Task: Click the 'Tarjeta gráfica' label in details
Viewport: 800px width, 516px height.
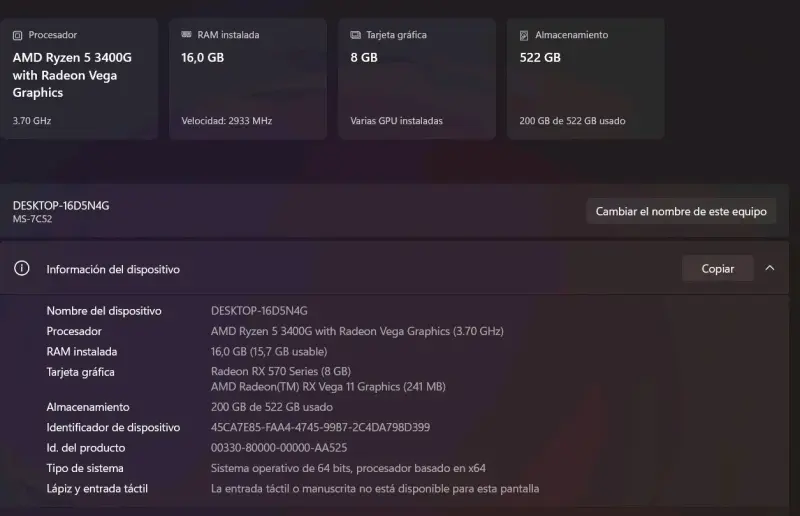Action: [80, 372]
